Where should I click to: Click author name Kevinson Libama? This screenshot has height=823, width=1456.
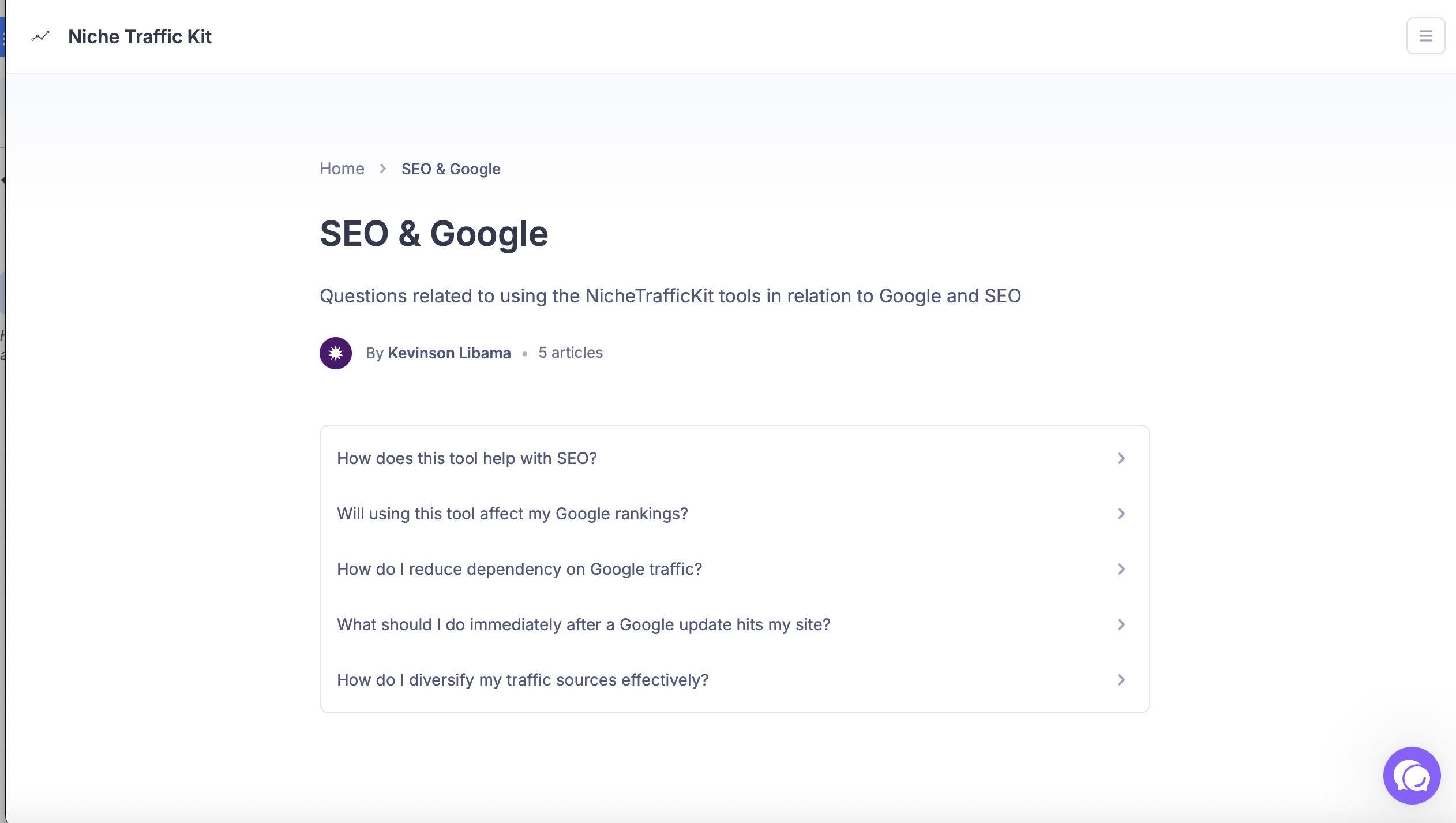coord(449,353)
